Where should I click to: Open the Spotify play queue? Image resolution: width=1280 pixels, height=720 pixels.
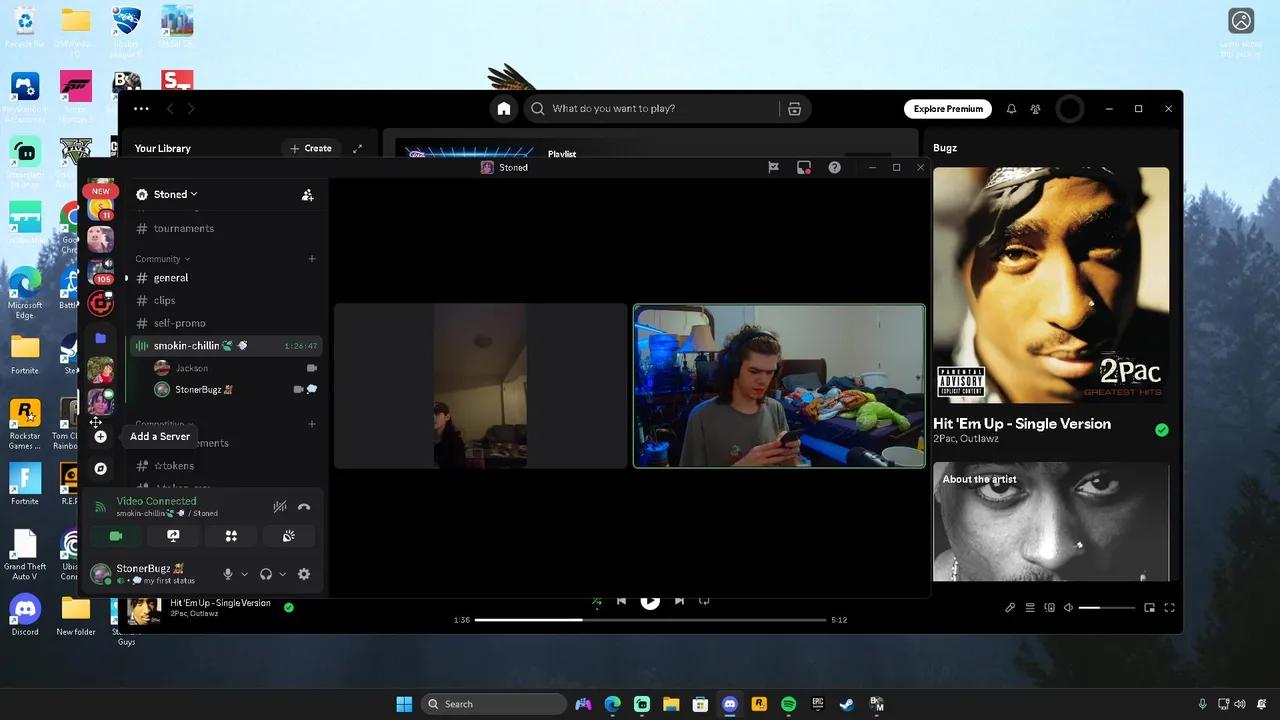[x=1030, y=607]
